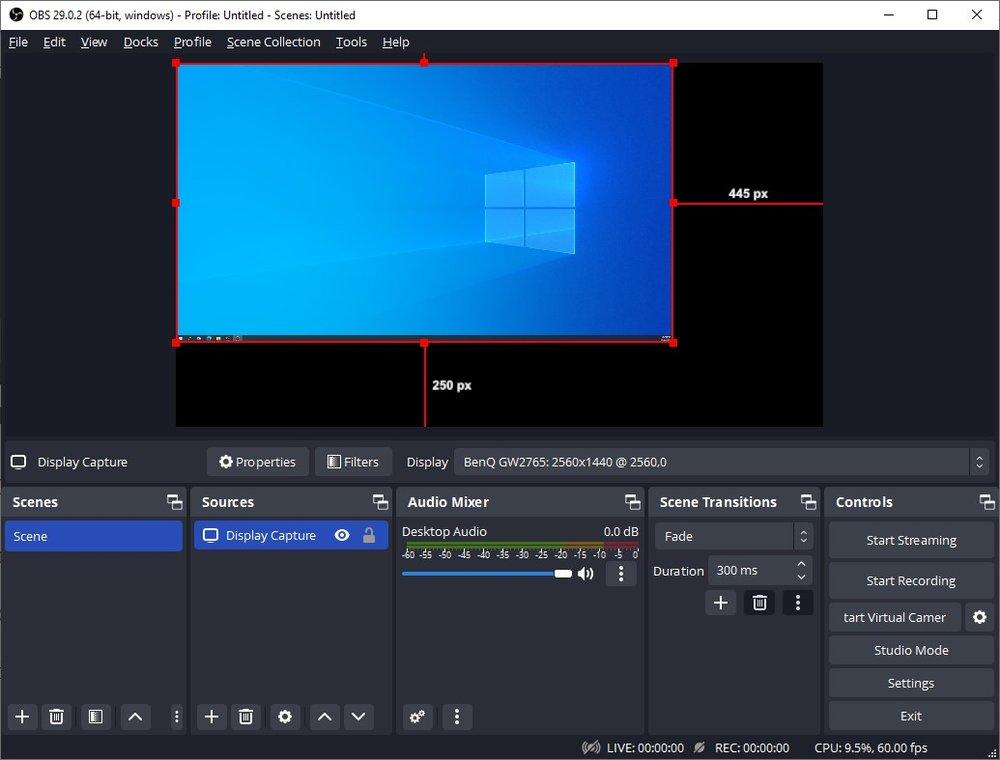Start the Virtual Camera
The image size is (1000, 760).
click(x=895, y=617)
